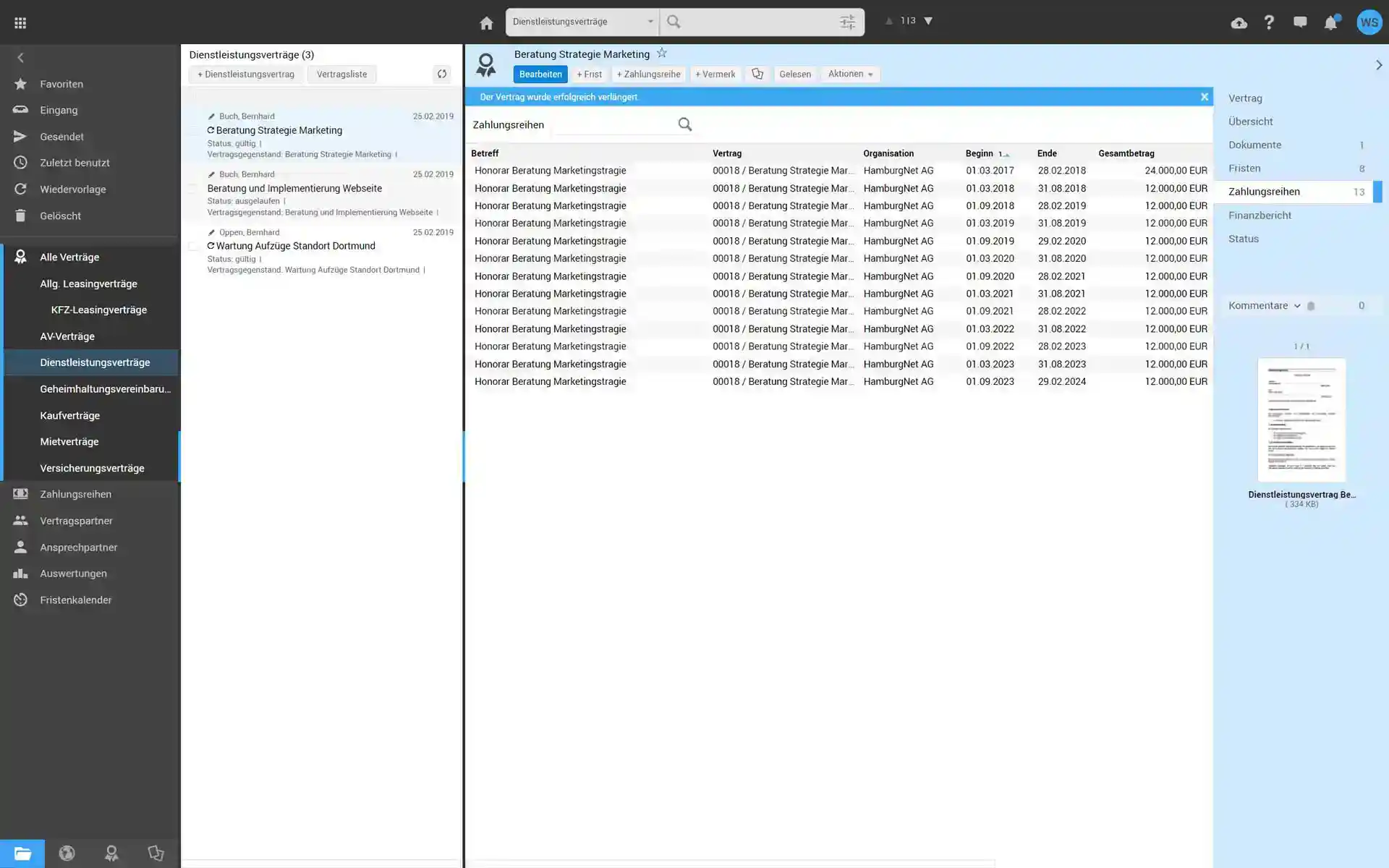The width and height of the screenshot is (1389, 868).
Task: Open Mietverträge in the sidebar
Action: (x=69, y=441)
